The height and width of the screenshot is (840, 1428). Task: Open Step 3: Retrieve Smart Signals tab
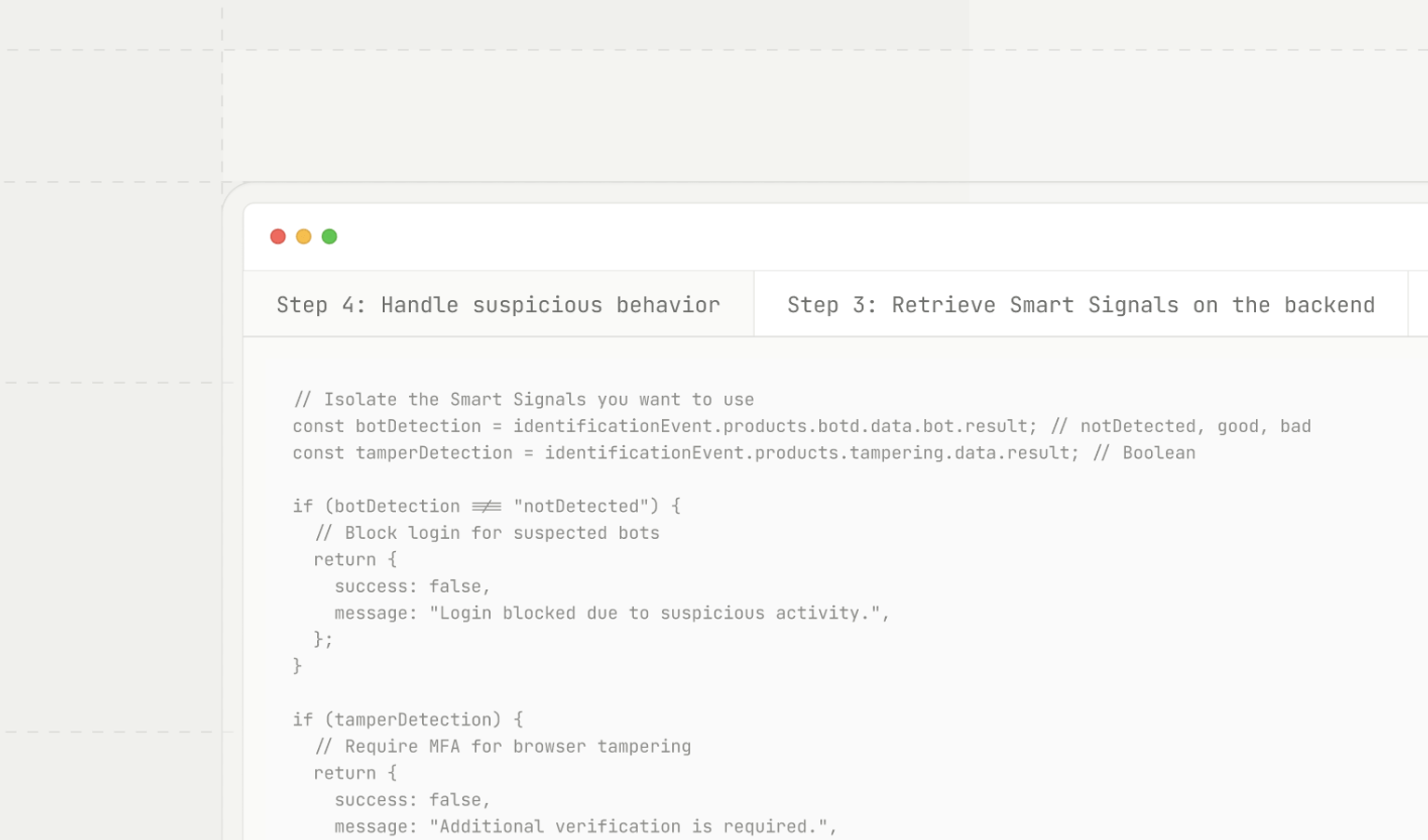[x=1080, y=305]
